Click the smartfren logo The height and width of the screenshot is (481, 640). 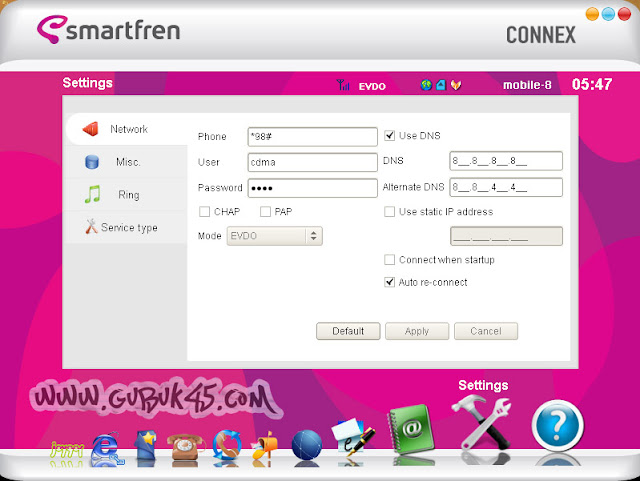pos(109,30)
